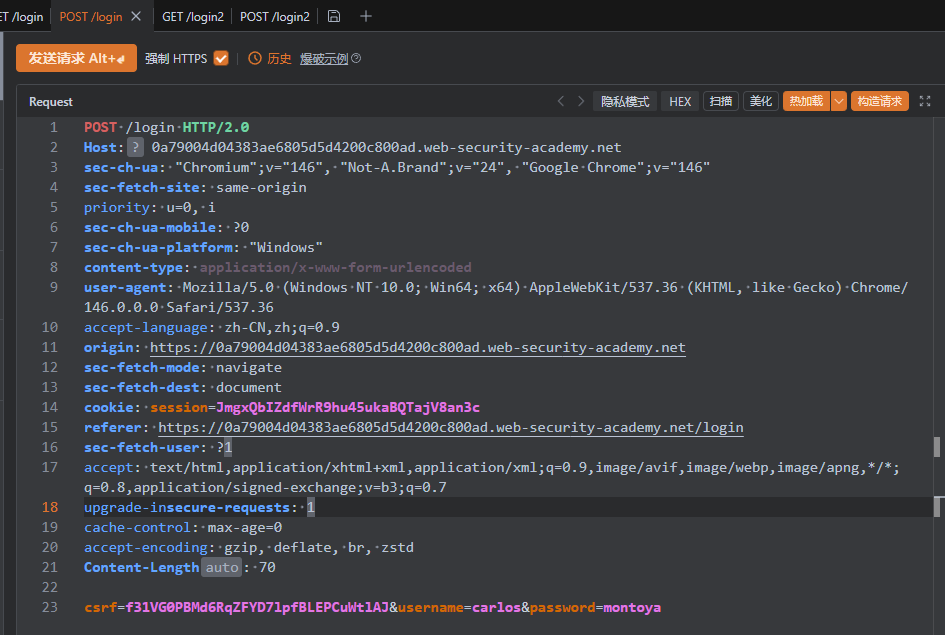The width and height of the screenshot is (945, 635).
Task: Expand the Request editor to fullscreen
Action: [924, 101]
